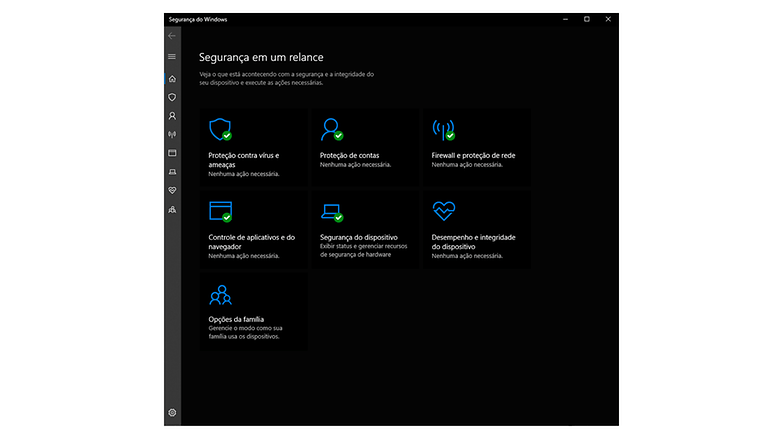Viewport: 782px width, 440px height.
Task: Close the Segurança do Windows window
Action: 608,19
